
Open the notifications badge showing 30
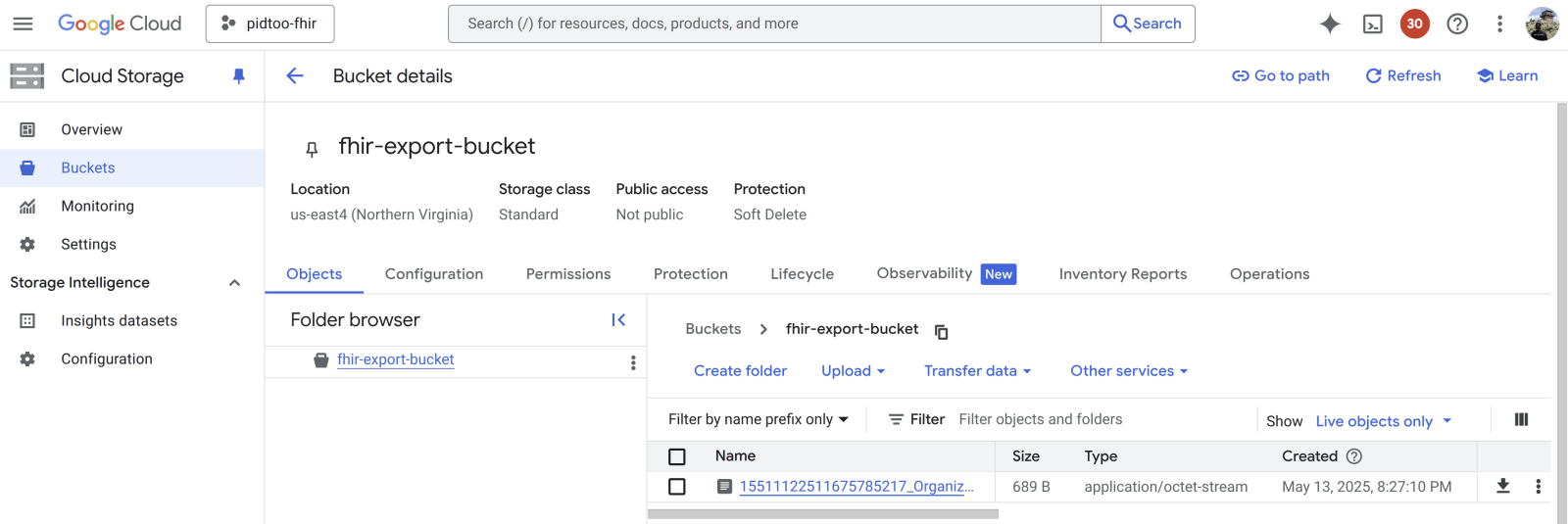(1414, 24)
